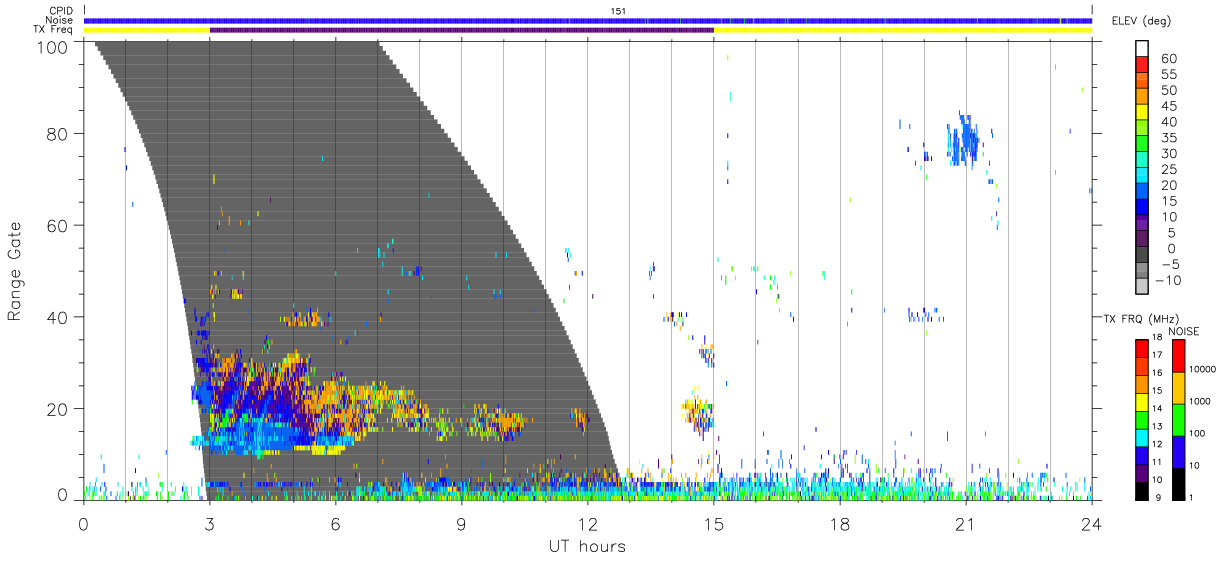The image size is (1228, 567).
Task: Click the UT hours tick label 3
Action: 210,524
